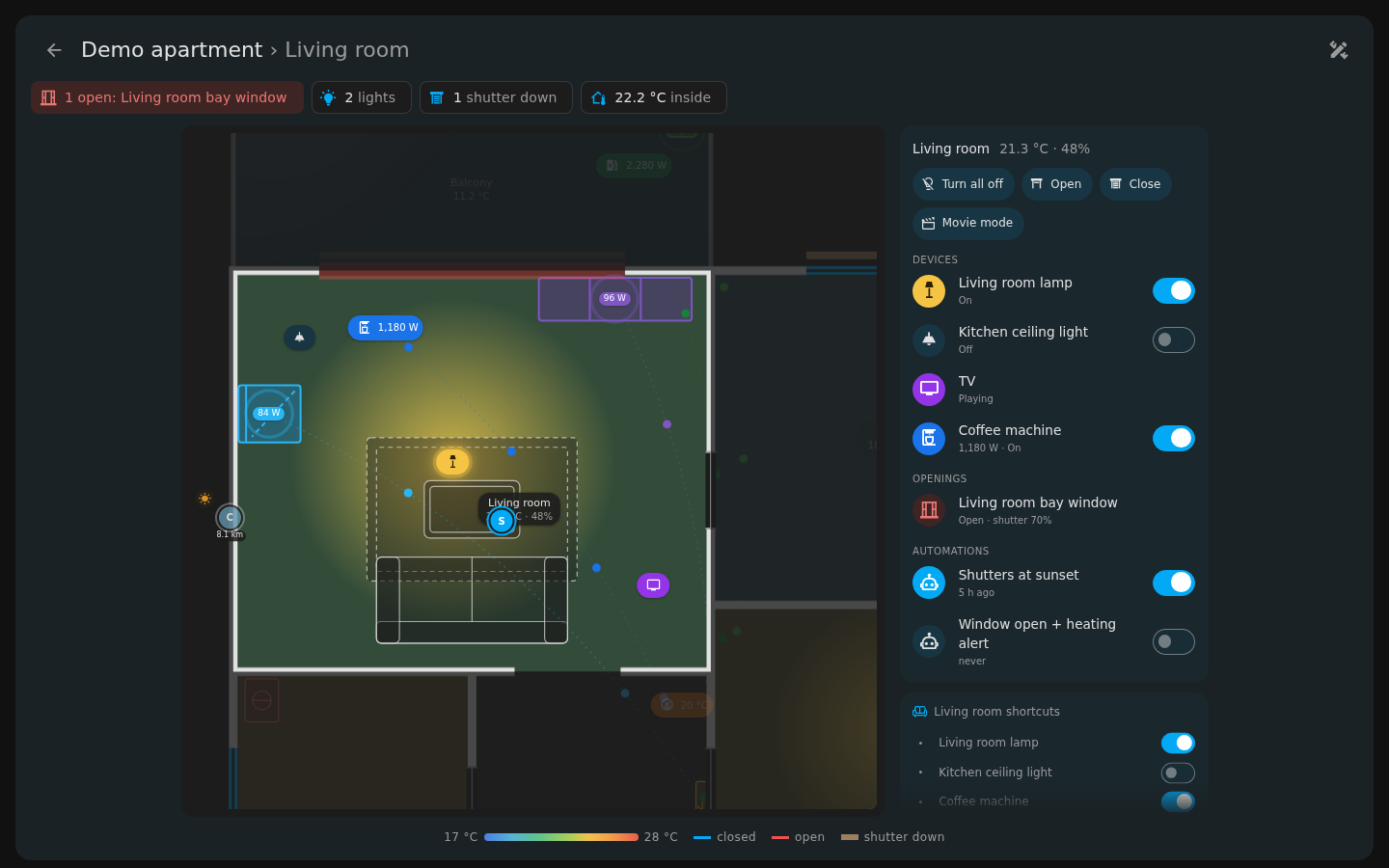Click the yellow Living room lamp device icon

929,290
